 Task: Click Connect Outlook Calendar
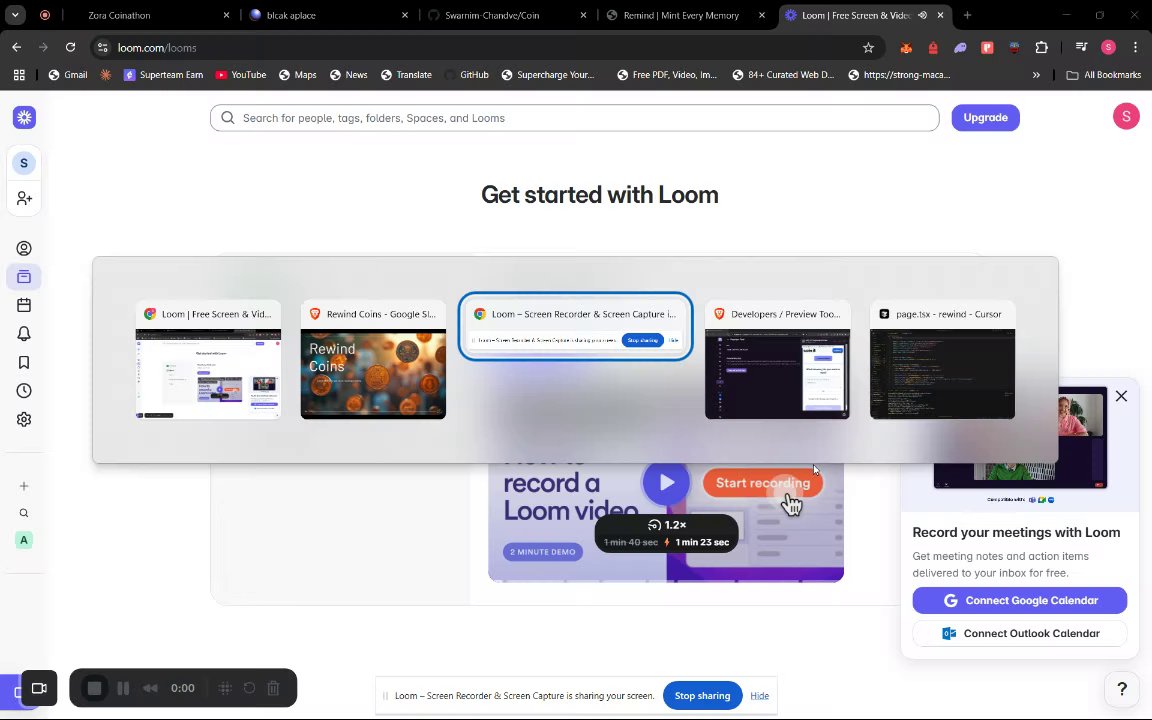tap(1020, 633)
